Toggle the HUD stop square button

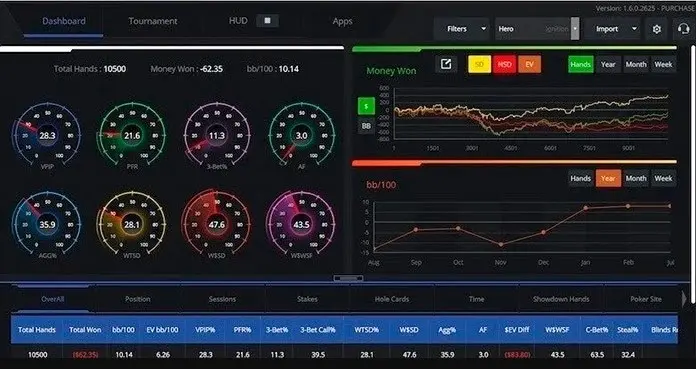[x=267, y=21]
